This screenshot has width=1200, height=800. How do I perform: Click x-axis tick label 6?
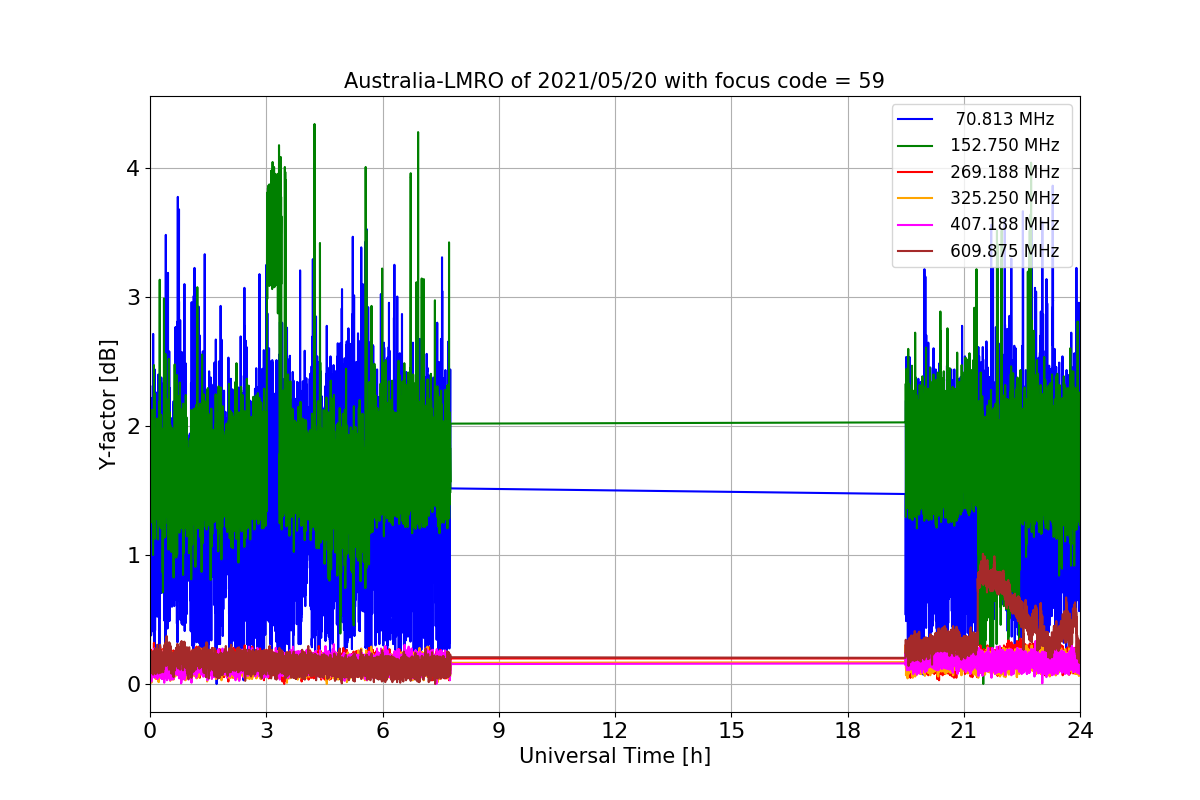382,731
